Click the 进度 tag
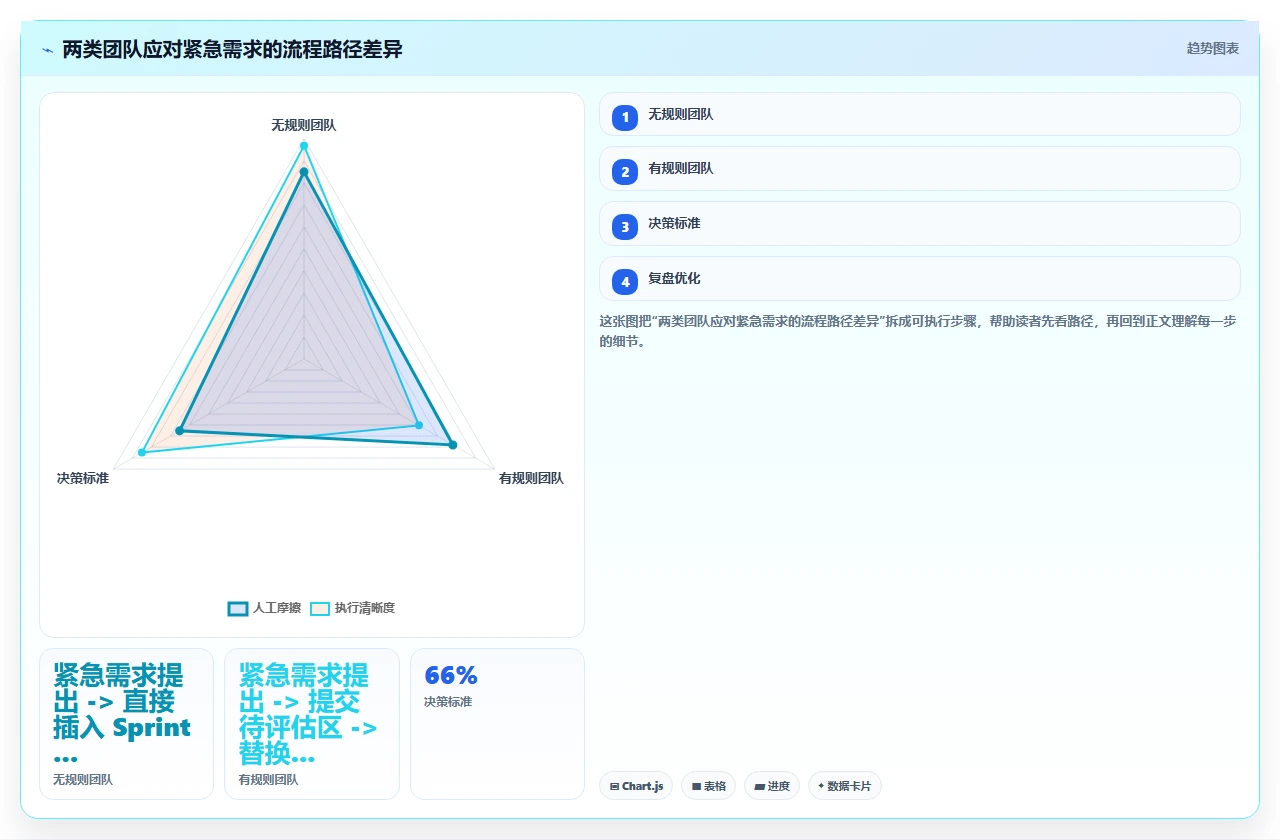This screenshot has height=840, width=1280. coord(772,786)
